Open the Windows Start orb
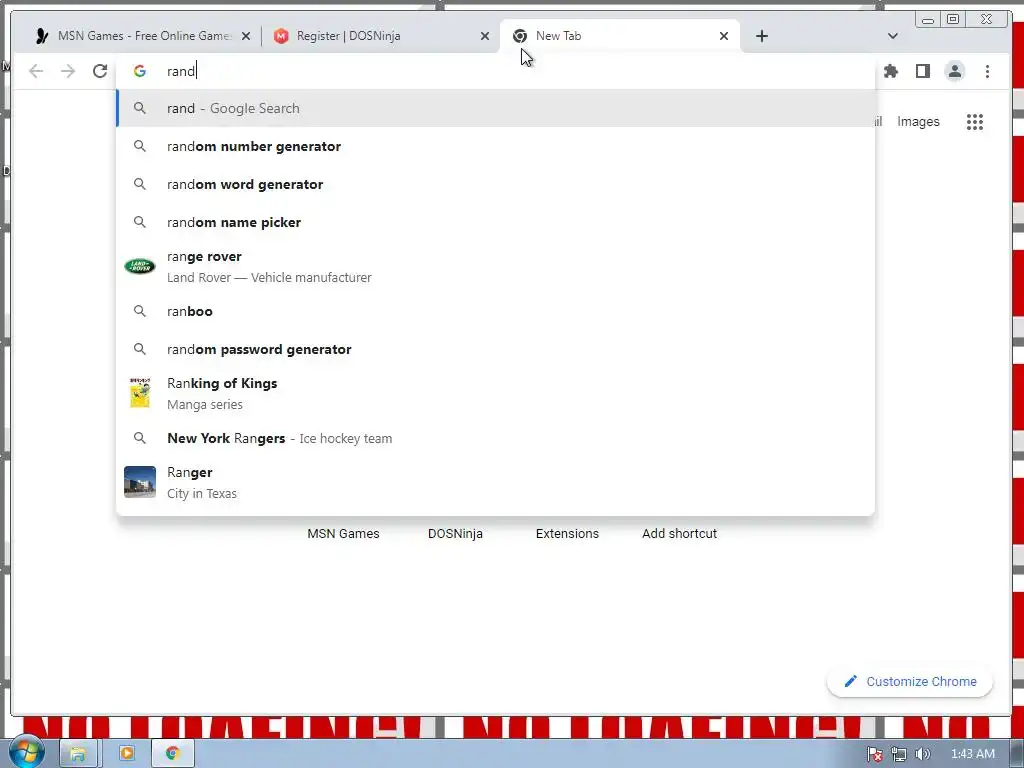The image size is (1024, 768). click(x=26, y=753)
